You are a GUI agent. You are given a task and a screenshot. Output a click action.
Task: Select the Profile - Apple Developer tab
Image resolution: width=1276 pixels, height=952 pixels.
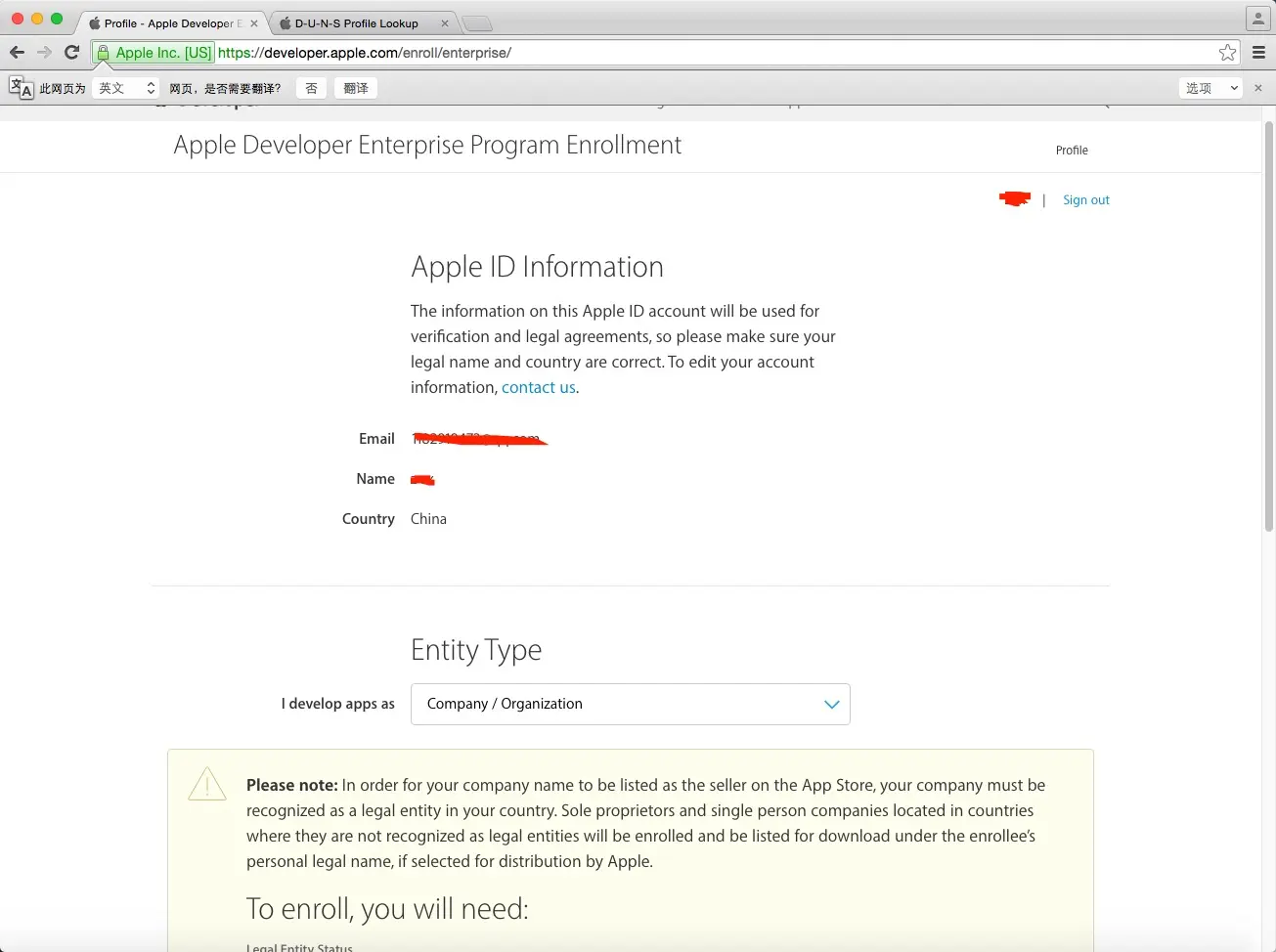click(171, 23)
